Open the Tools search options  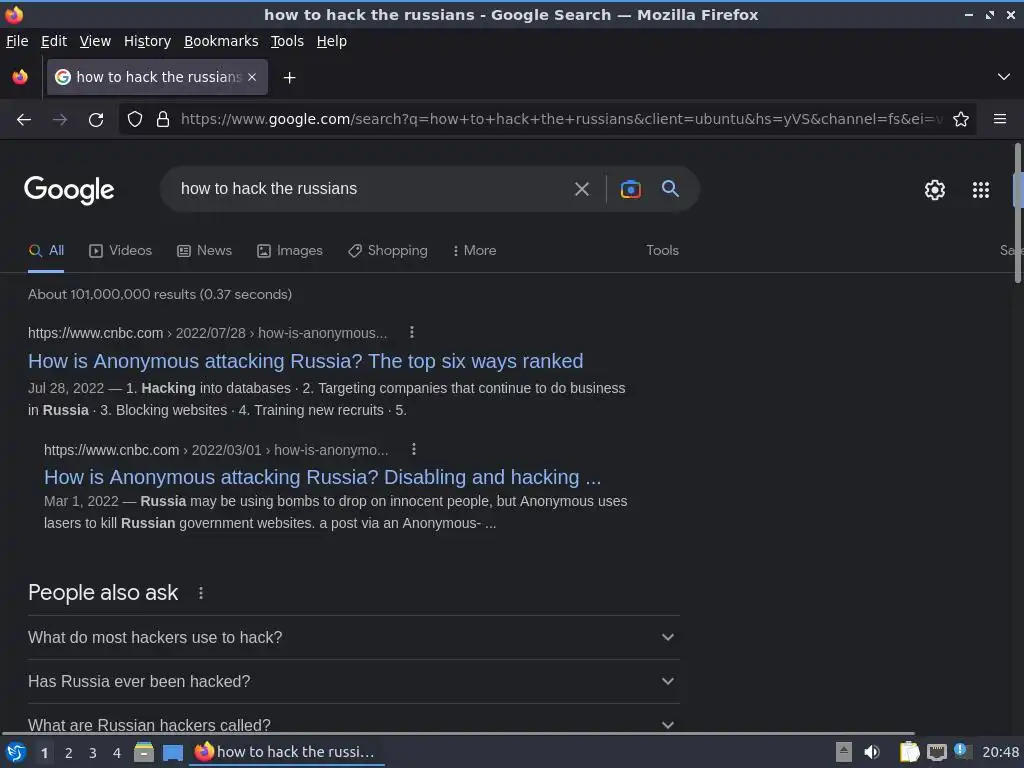pos(662,251)
